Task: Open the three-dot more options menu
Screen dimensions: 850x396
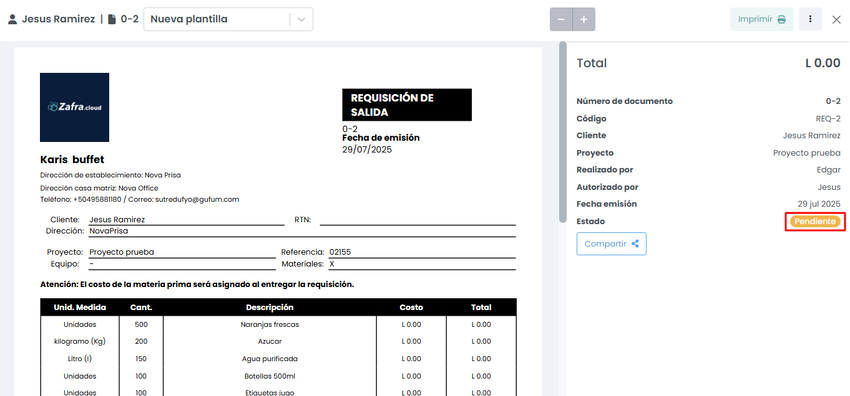Action: 810,19
